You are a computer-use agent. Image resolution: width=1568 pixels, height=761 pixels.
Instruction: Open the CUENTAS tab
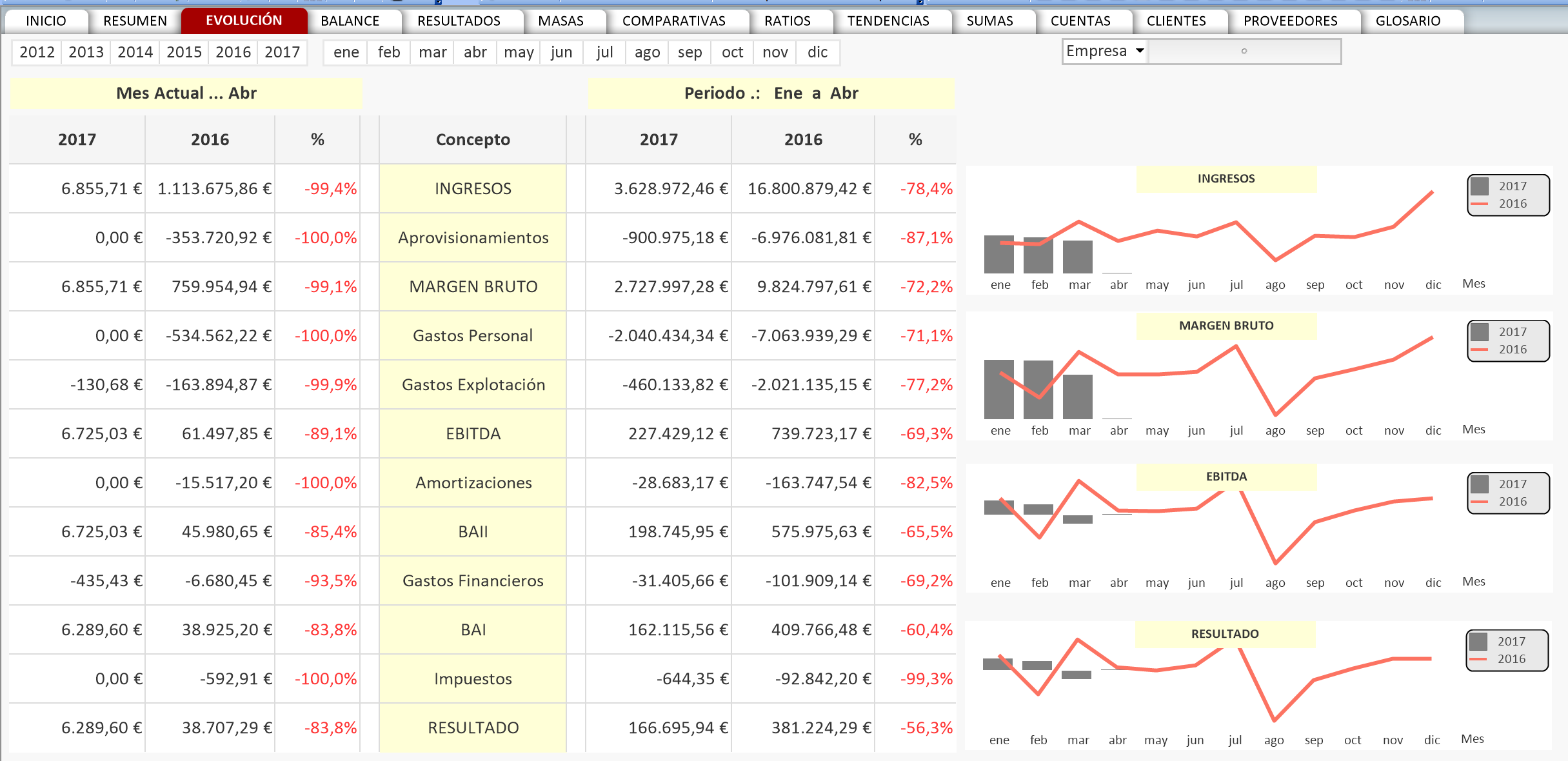(1080, 21)
